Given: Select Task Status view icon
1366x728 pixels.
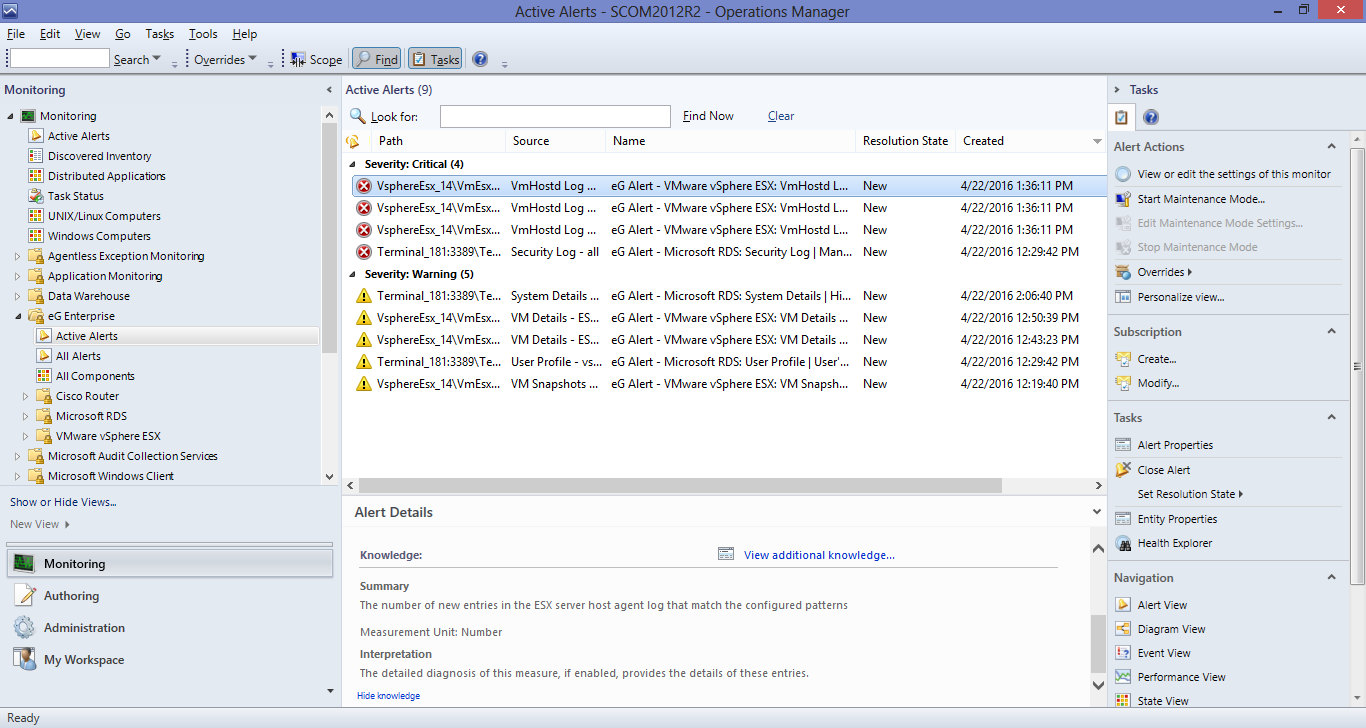Looking at the screenshot, I should (x=36, y=196).
